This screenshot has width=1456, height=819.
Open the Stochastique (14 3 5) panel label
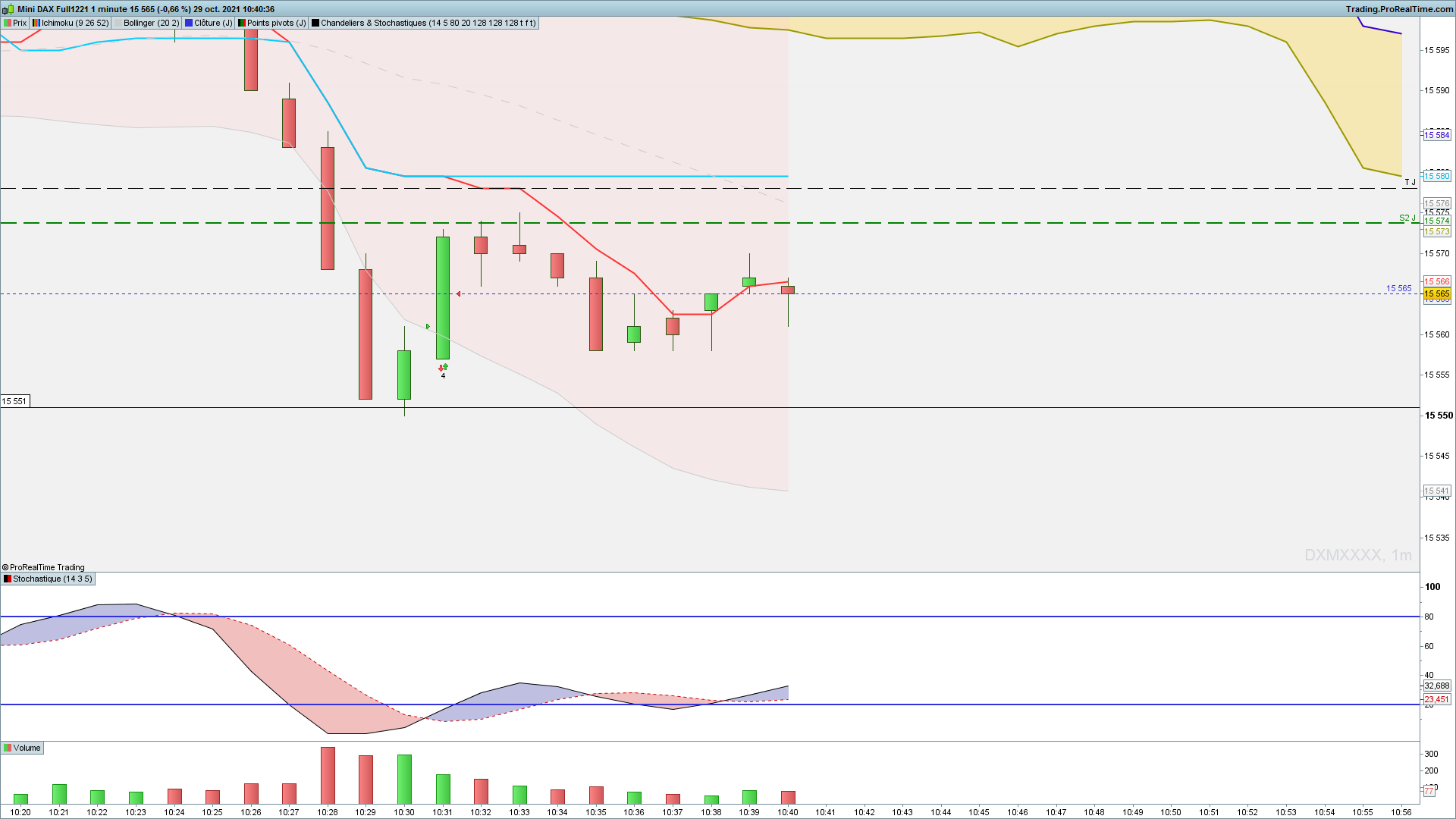click(x=48, y=579)
